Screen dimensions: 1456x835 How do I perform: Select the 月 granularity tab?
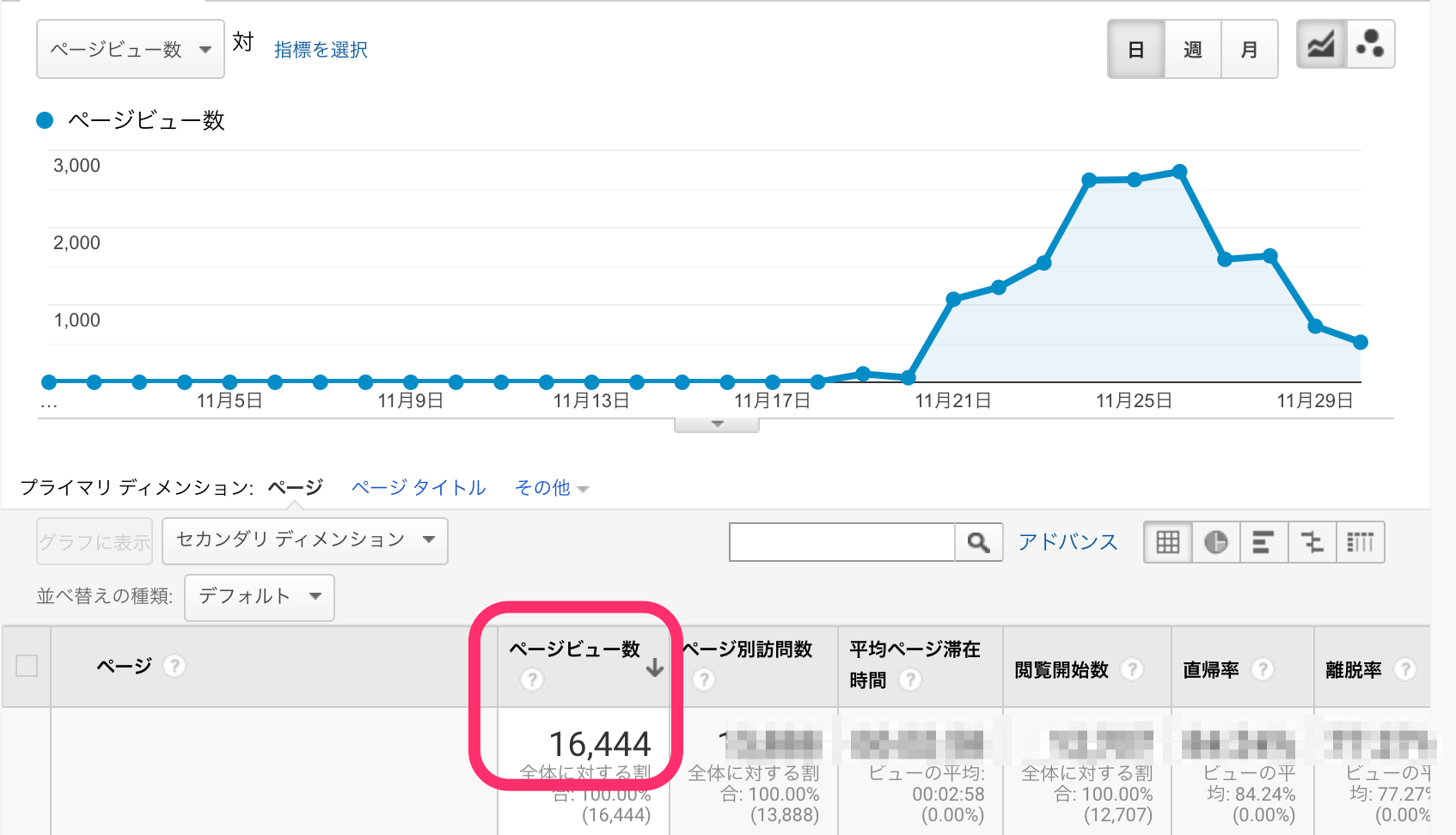click(1250, 49)
